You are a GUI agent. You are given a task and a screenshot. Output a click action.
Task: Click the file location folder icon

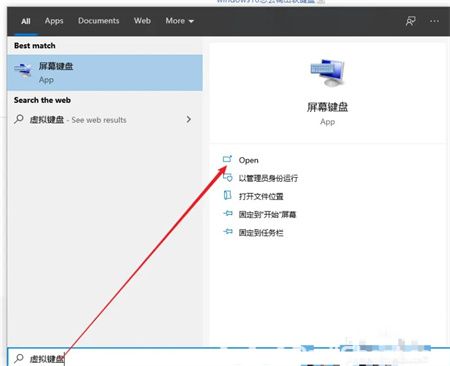tap(227, 195)
